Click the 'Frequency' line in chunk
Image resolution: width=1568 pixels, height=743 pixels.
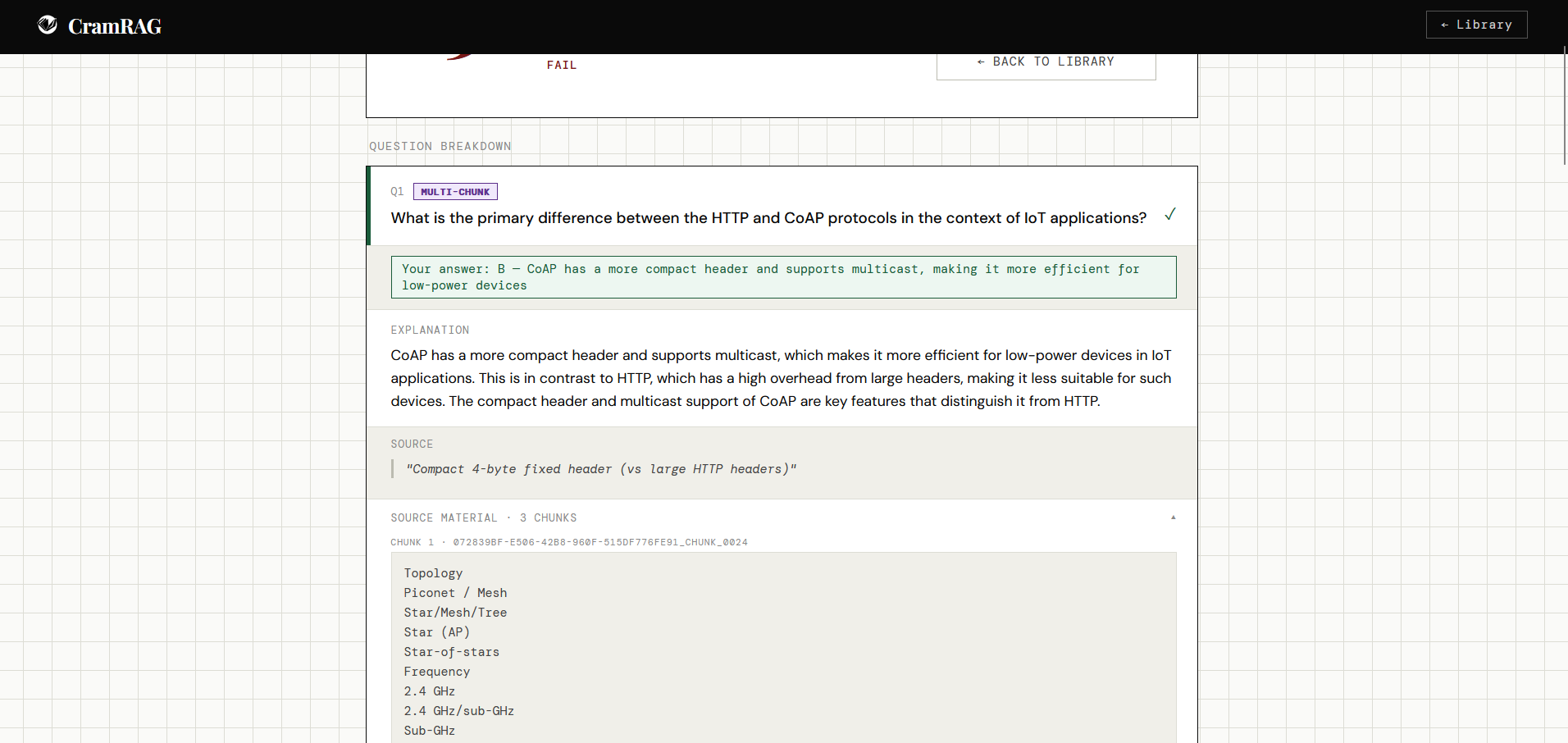pyautogui.click(x=436, y=672)
